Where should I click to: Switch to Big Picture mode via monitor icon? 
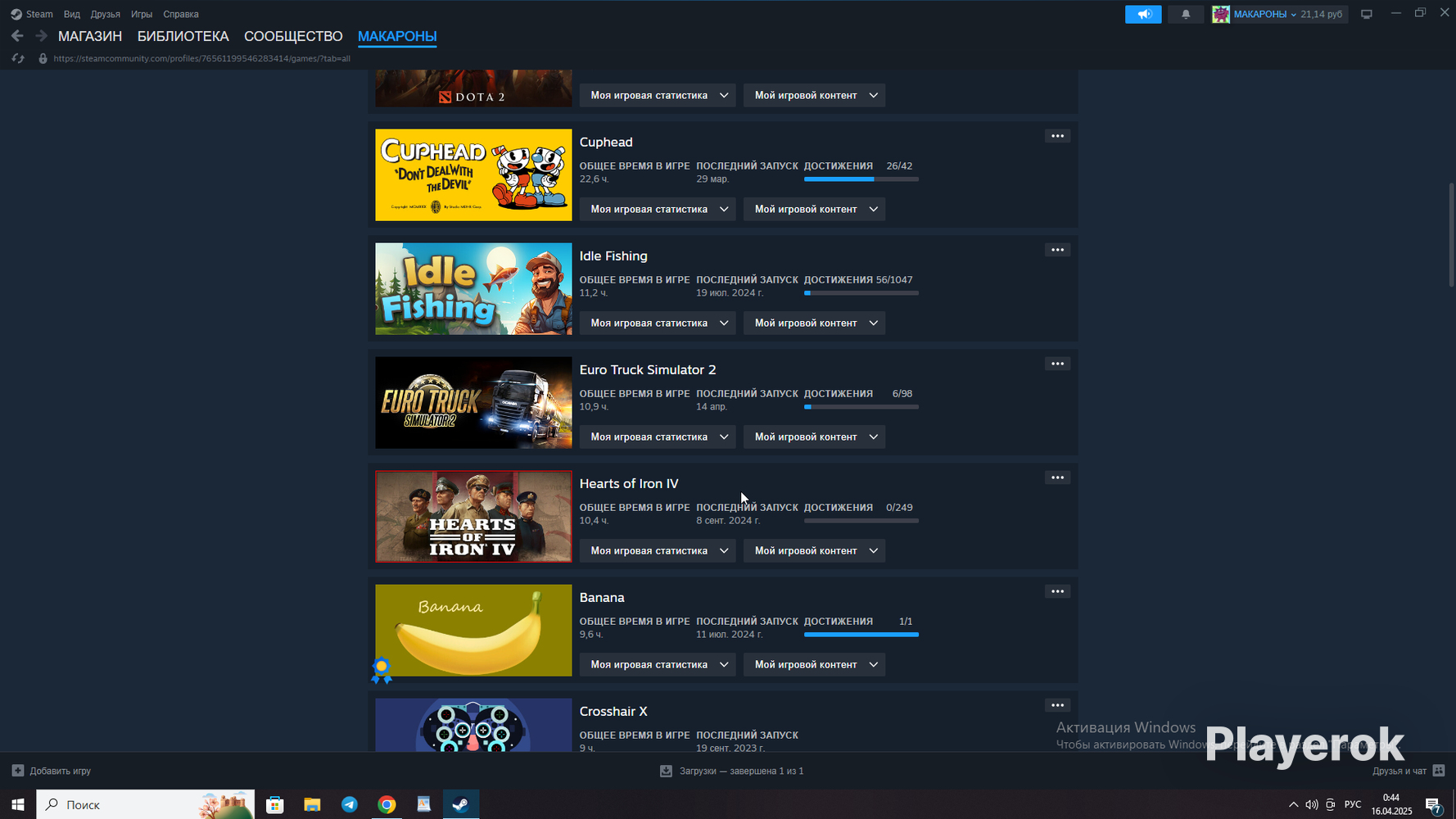point(1367,14)
